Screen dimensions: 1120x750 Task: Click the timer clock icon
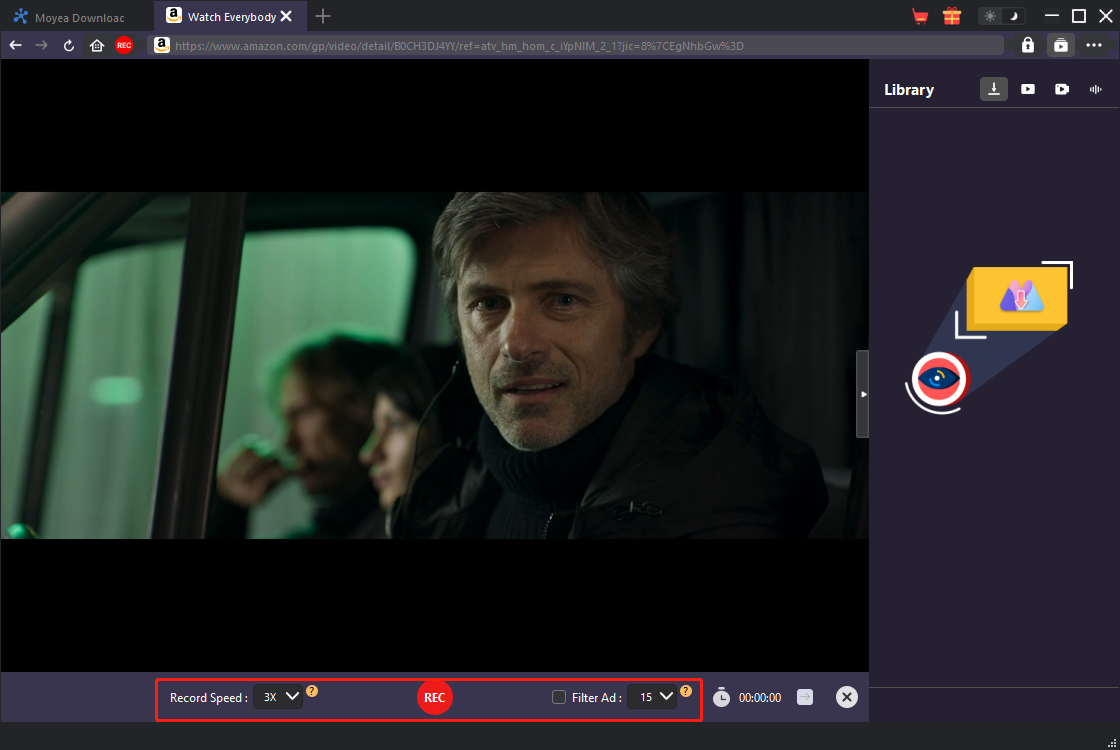coord(721,697)
